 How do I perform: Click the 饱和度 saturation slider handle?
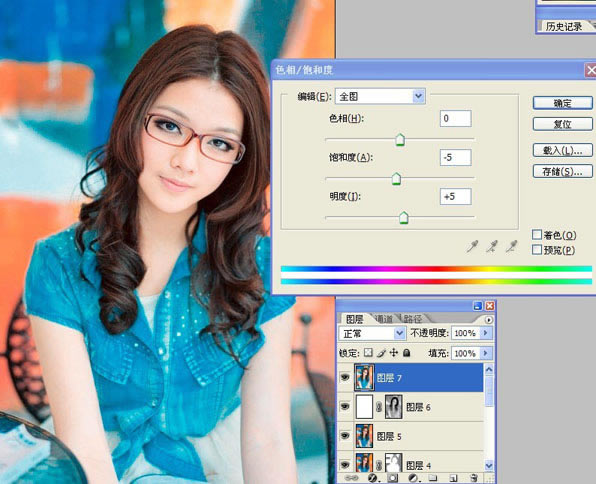[396, 179]
